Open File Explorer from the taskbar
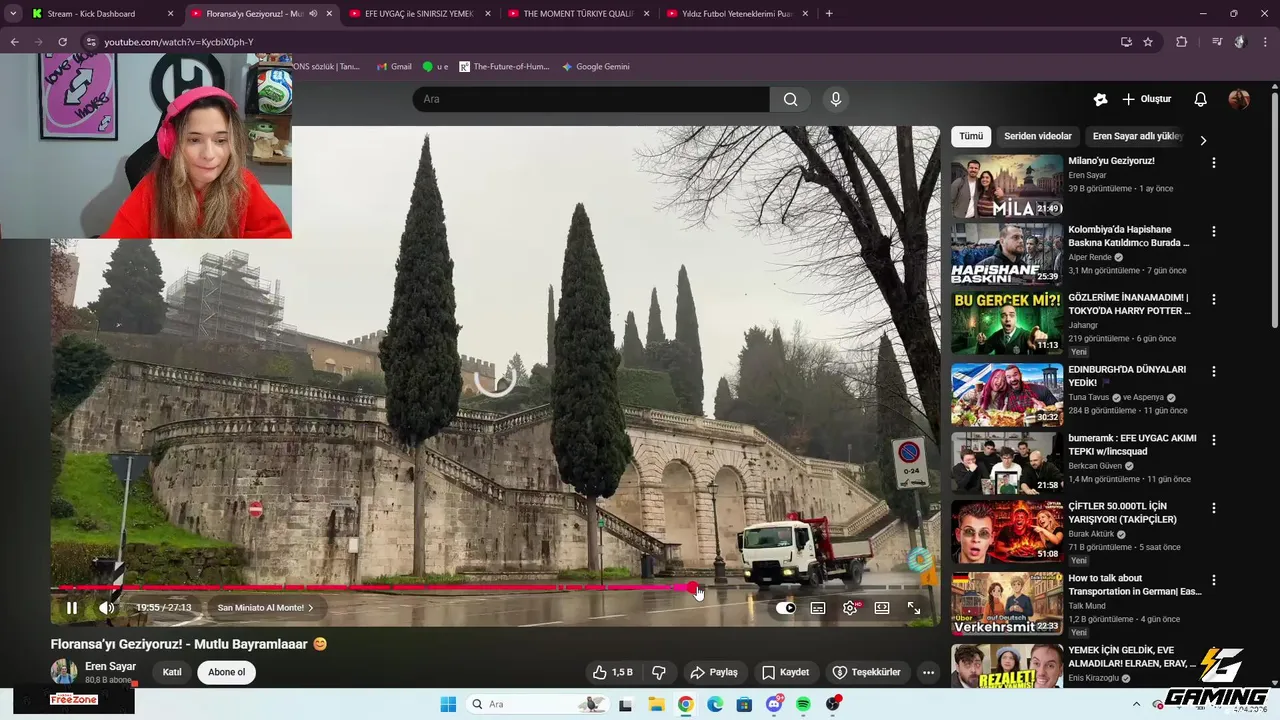Image resolution: width=1280 pixels, height=720 pixels. click(656, 704)
